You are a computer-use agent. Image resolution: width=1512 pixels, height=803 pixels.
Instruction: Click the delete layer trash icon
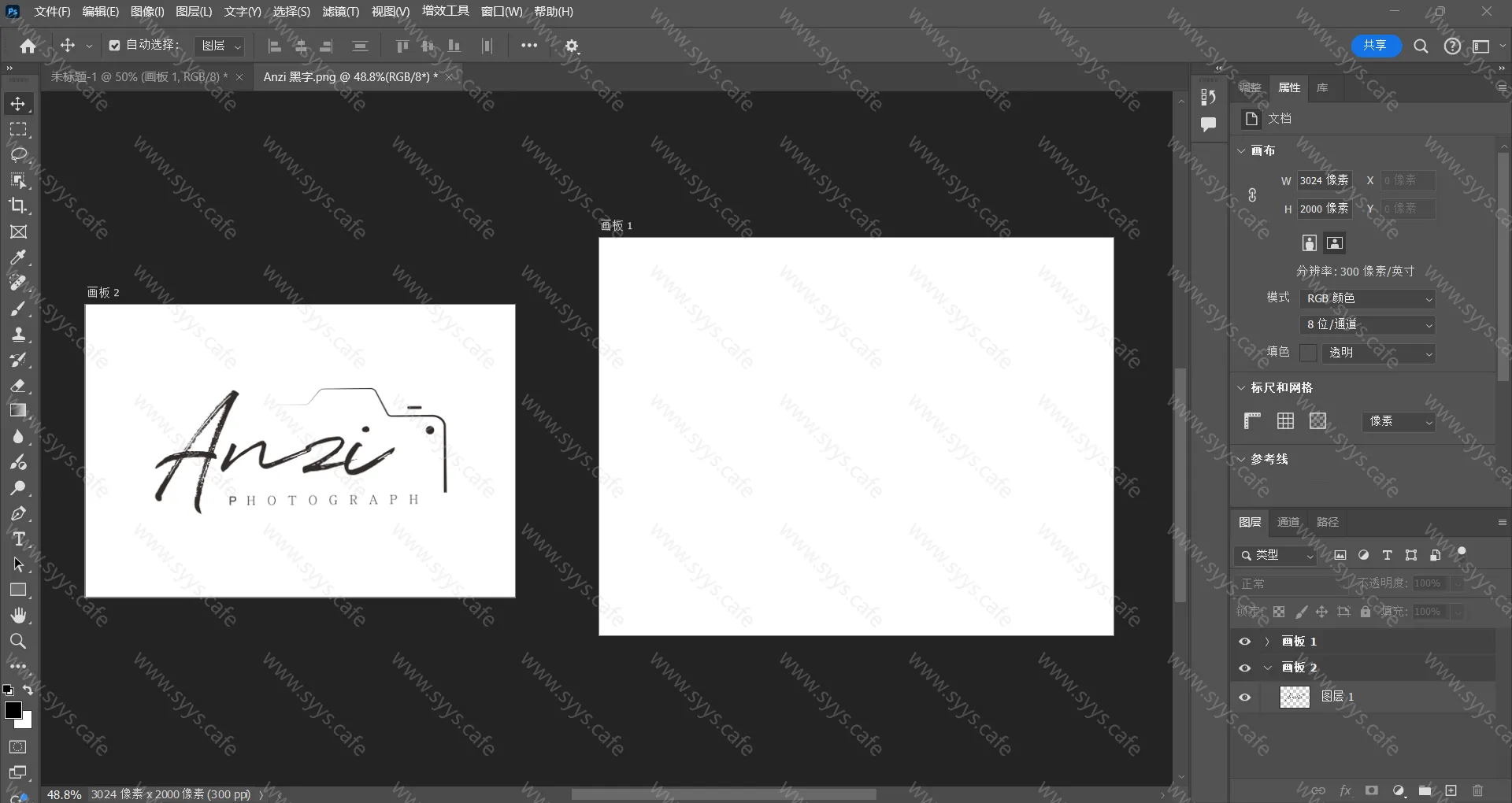[1477, 790]
